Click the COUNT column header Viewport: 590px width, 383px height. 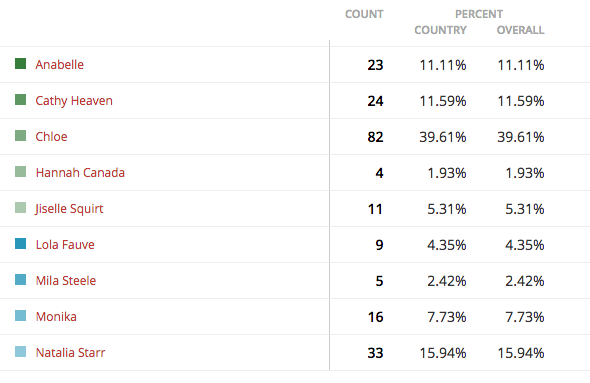click(x=364, y=14)
